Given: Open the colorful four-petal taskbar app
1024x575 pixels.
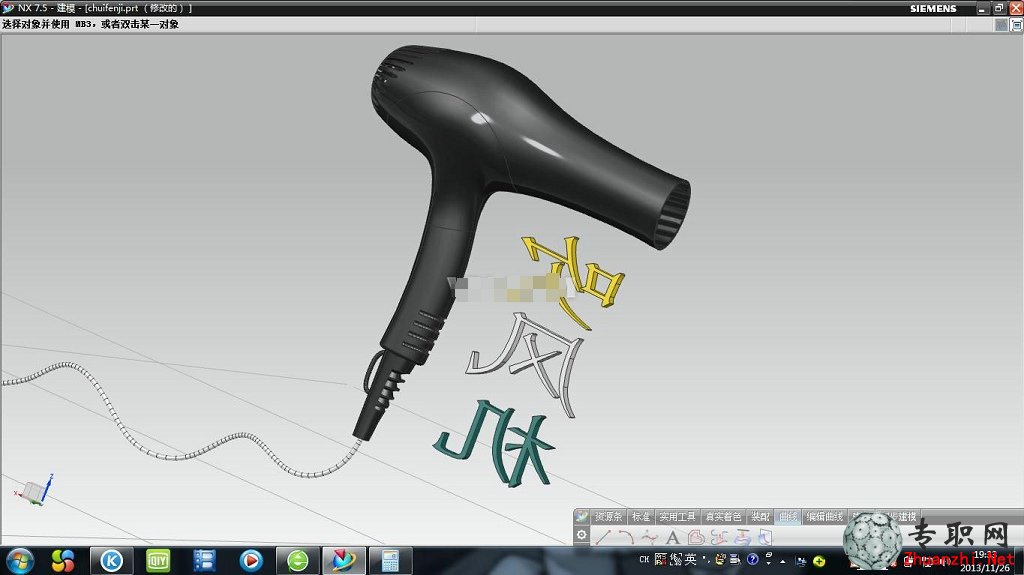Looking at the screenshot, I should [x=63, y=560].
